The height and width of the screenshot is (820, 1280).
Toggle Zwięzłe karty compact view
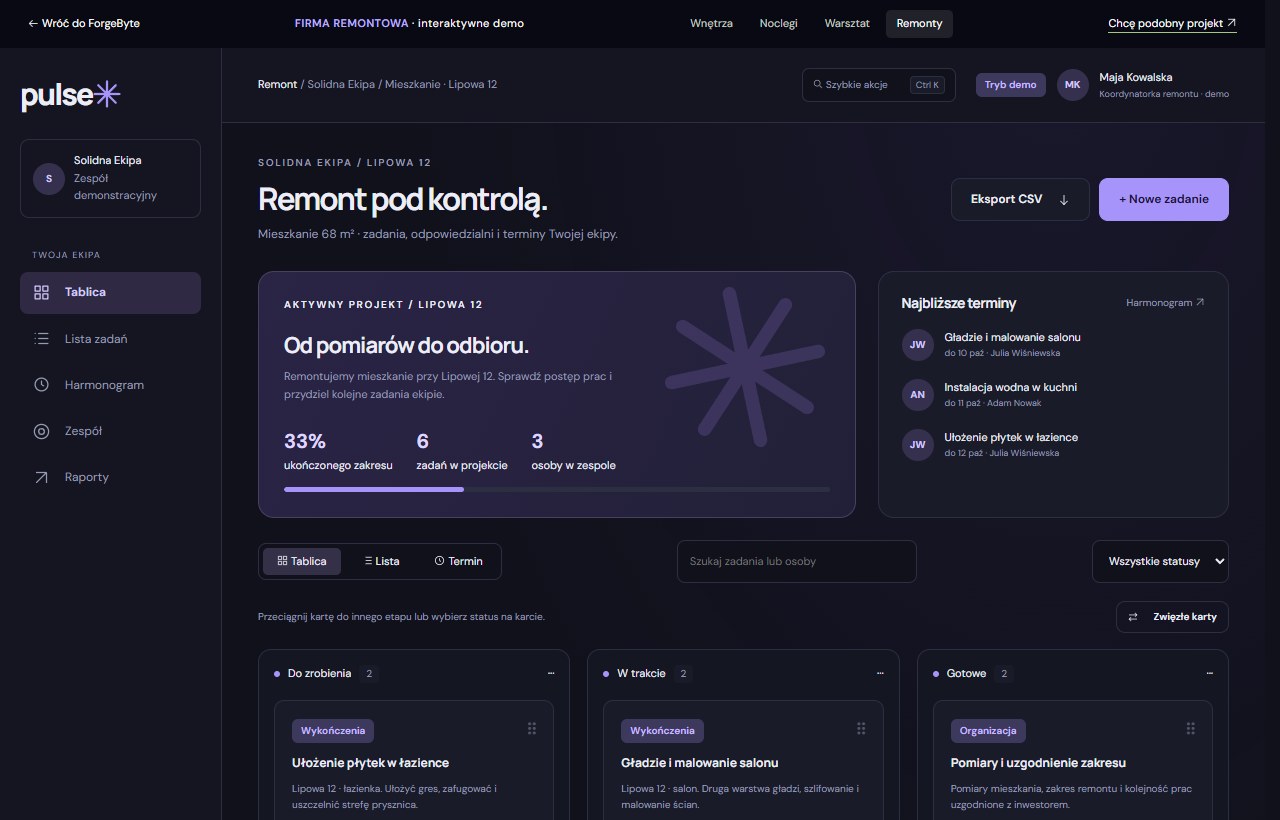pyautogui.click(x=1172, y=617)
